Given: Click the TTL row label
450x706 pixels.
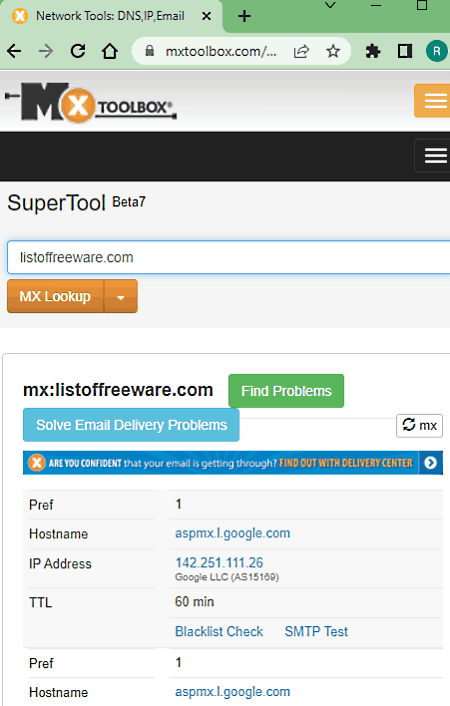Looking at the screenshot, I should coord(41,602).
